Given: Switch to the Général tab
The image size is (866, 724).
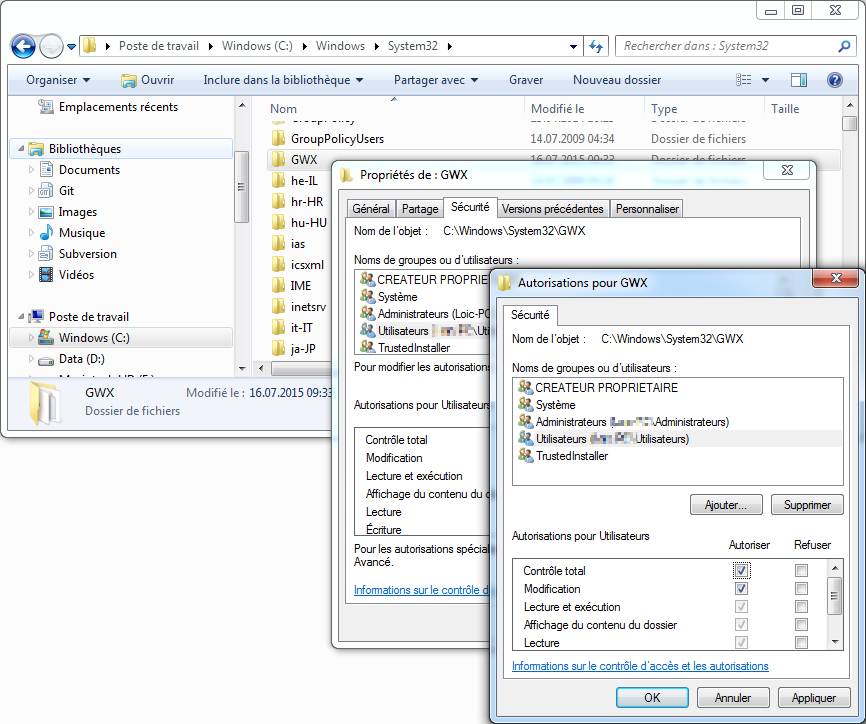Looking at the screenshot, I should point(371,209).
